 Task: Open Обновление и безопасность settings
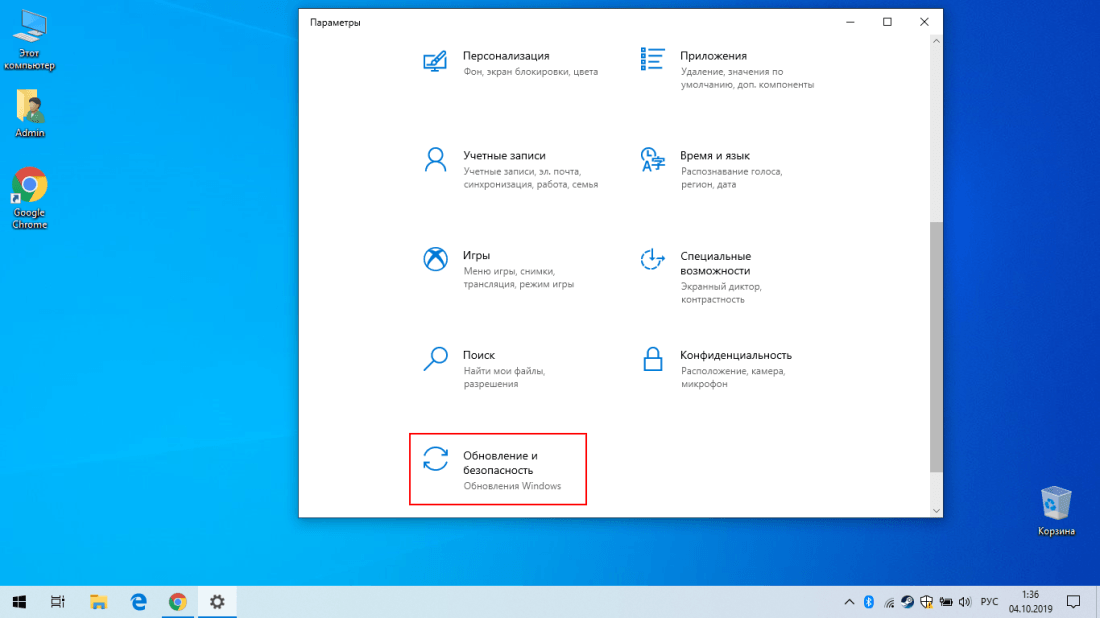click(x=498, y=469)
